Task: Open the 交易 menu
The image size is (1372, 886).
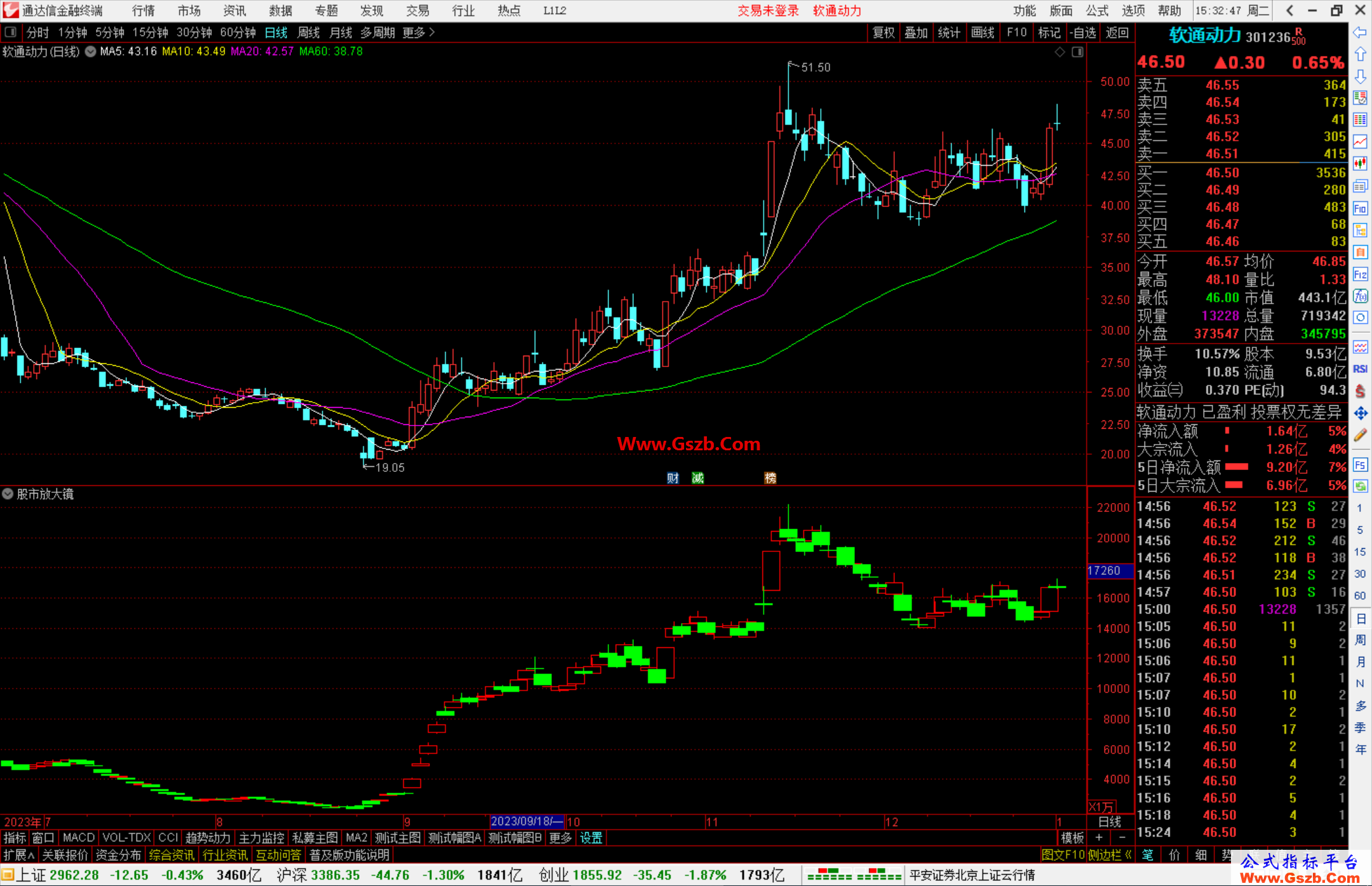Action: point(417,10)
